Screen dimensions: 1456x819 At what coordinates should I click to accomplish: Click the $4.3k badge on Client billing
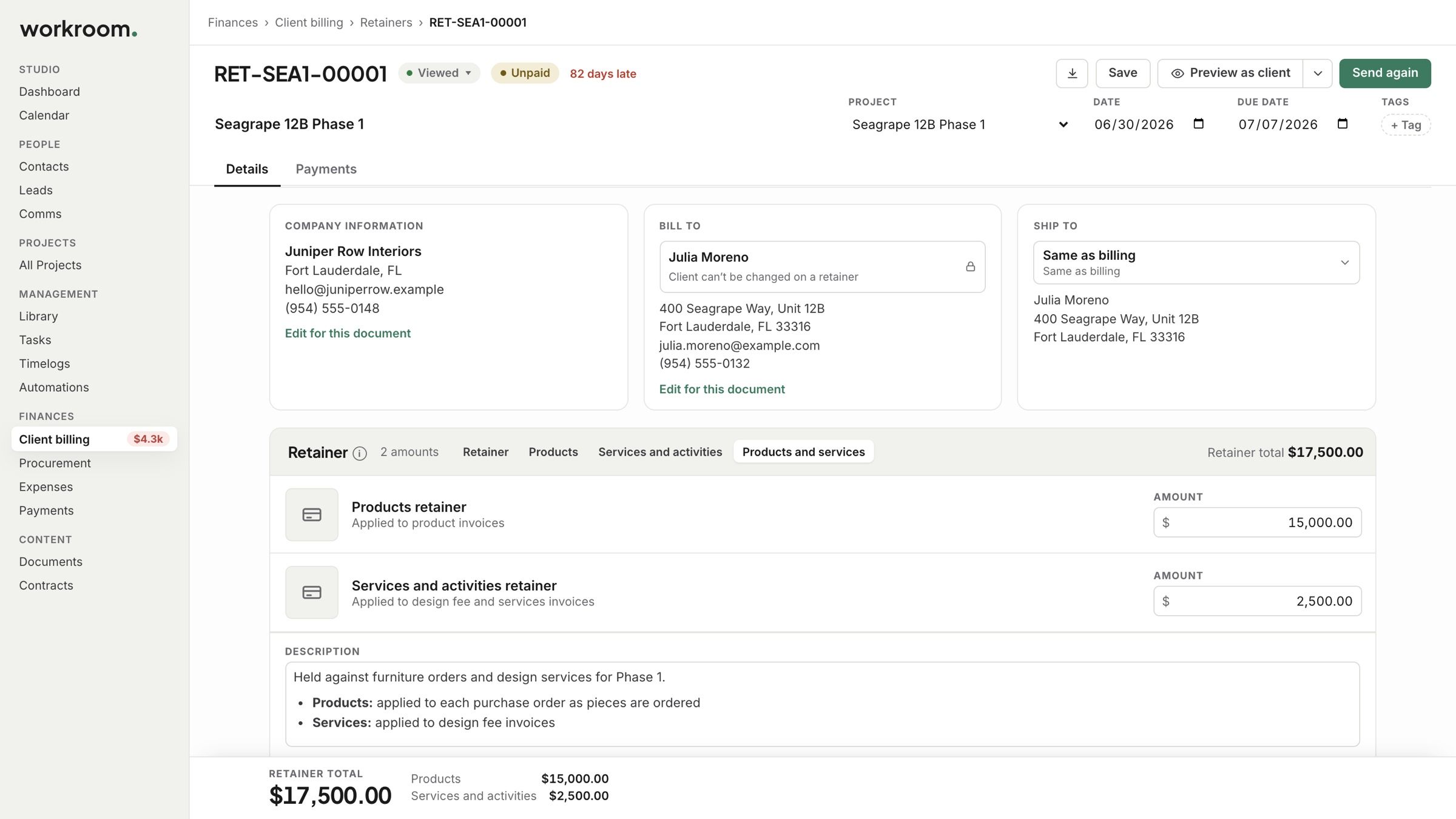point(148,439)
